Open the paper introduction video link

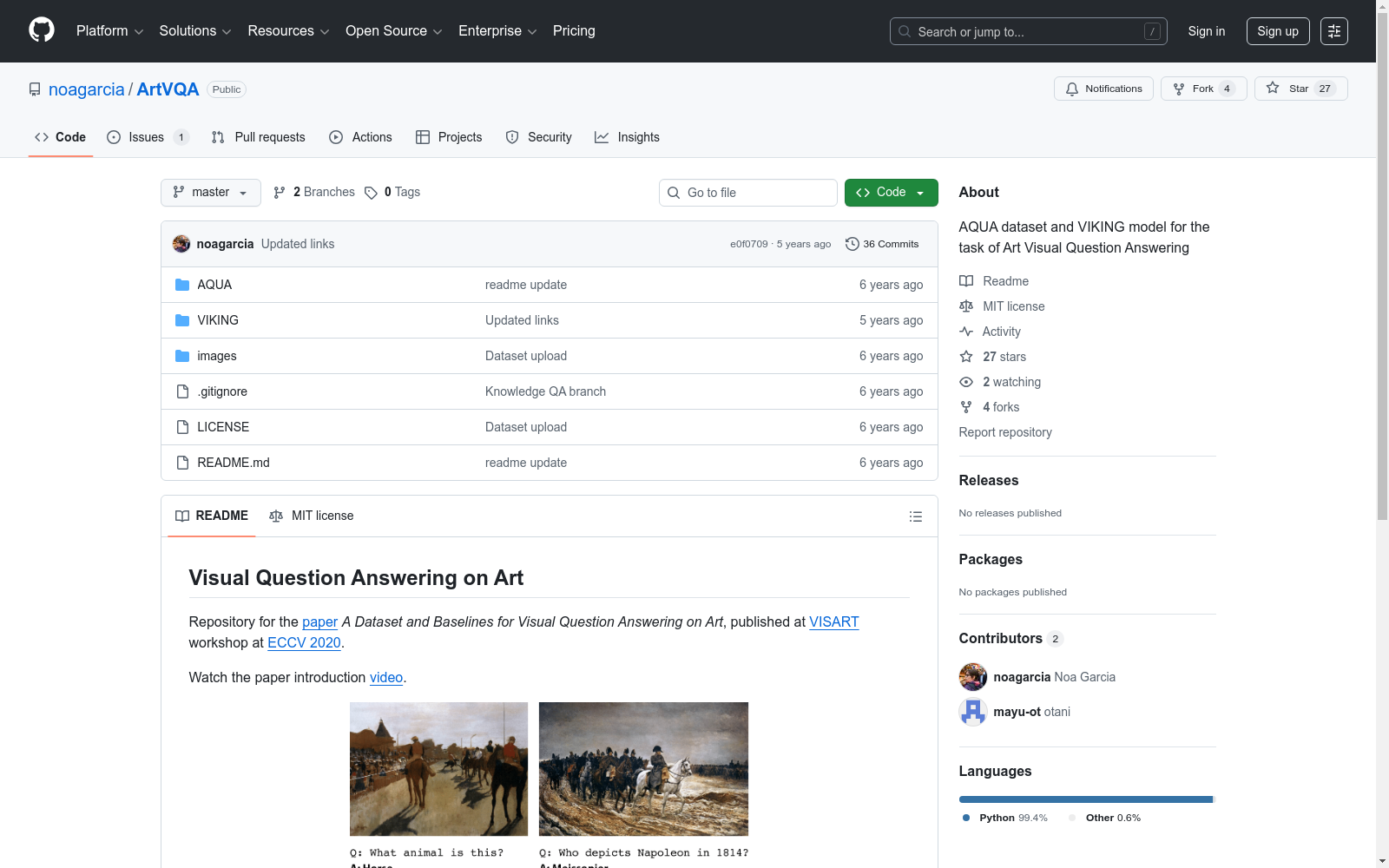386,677
